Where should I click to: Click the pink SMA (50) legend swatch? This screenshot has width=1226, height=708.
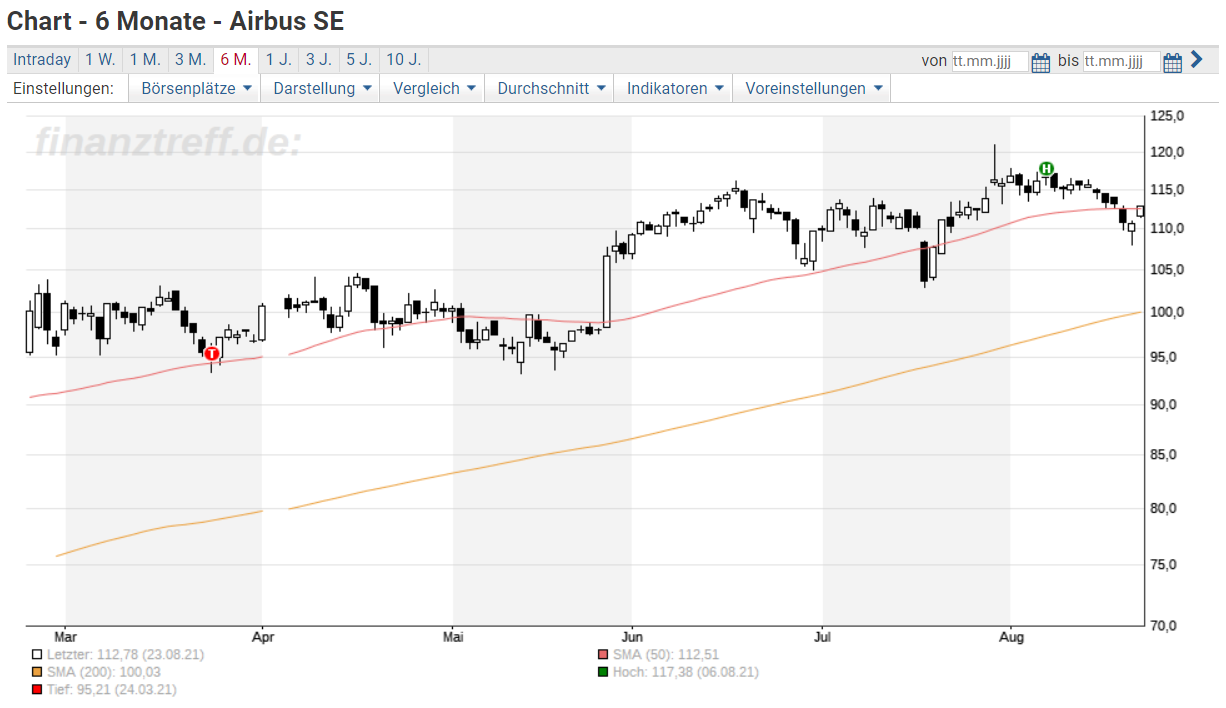[x=602, y=654]
